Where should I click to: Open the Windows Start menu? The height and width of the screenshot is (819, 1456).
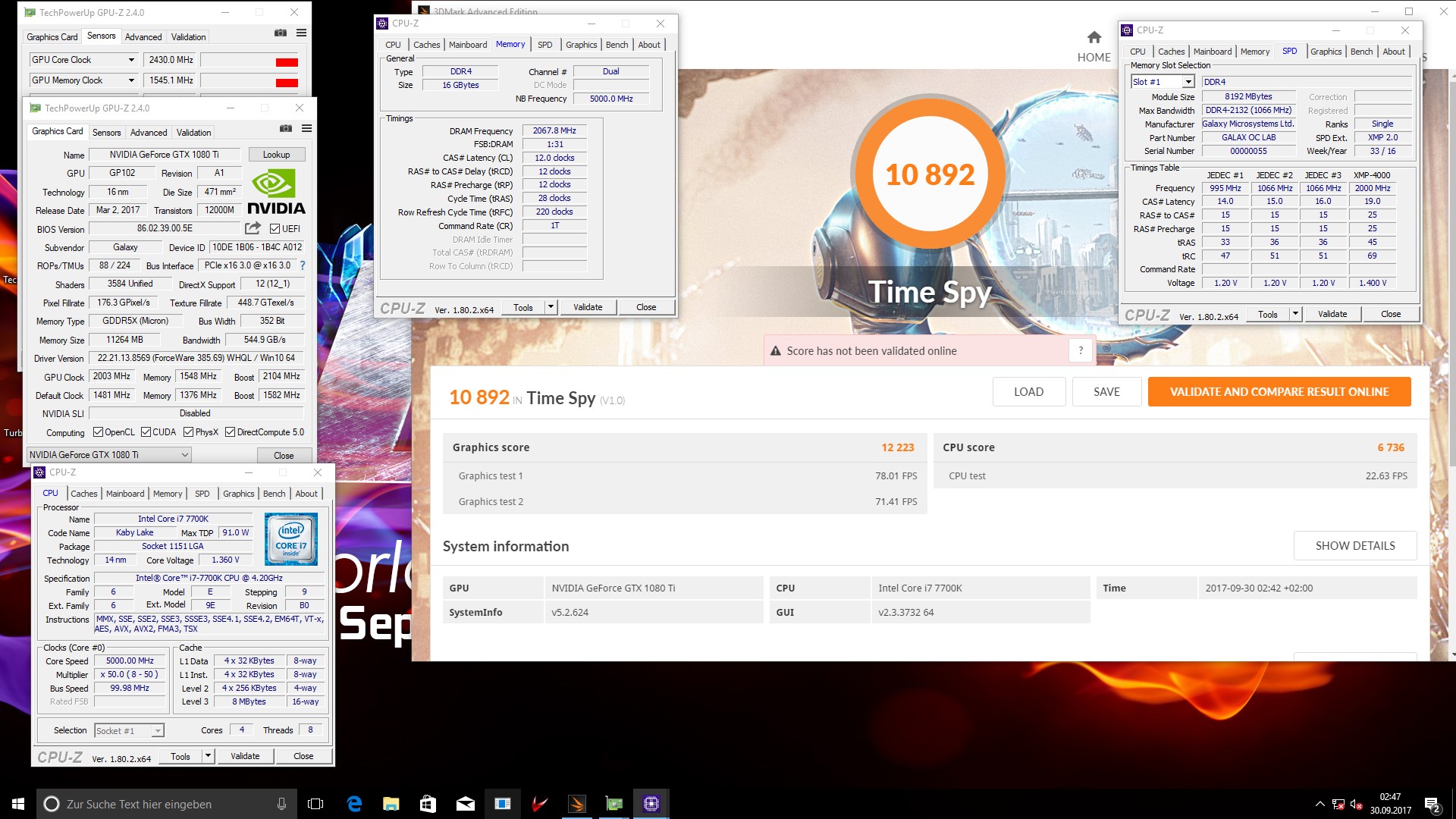coord(18,804)
